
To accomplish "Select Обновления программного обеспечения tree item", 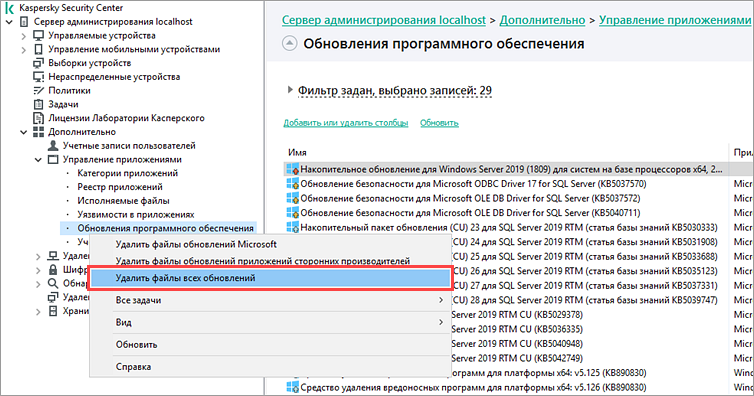I will (x=165, y=228).
